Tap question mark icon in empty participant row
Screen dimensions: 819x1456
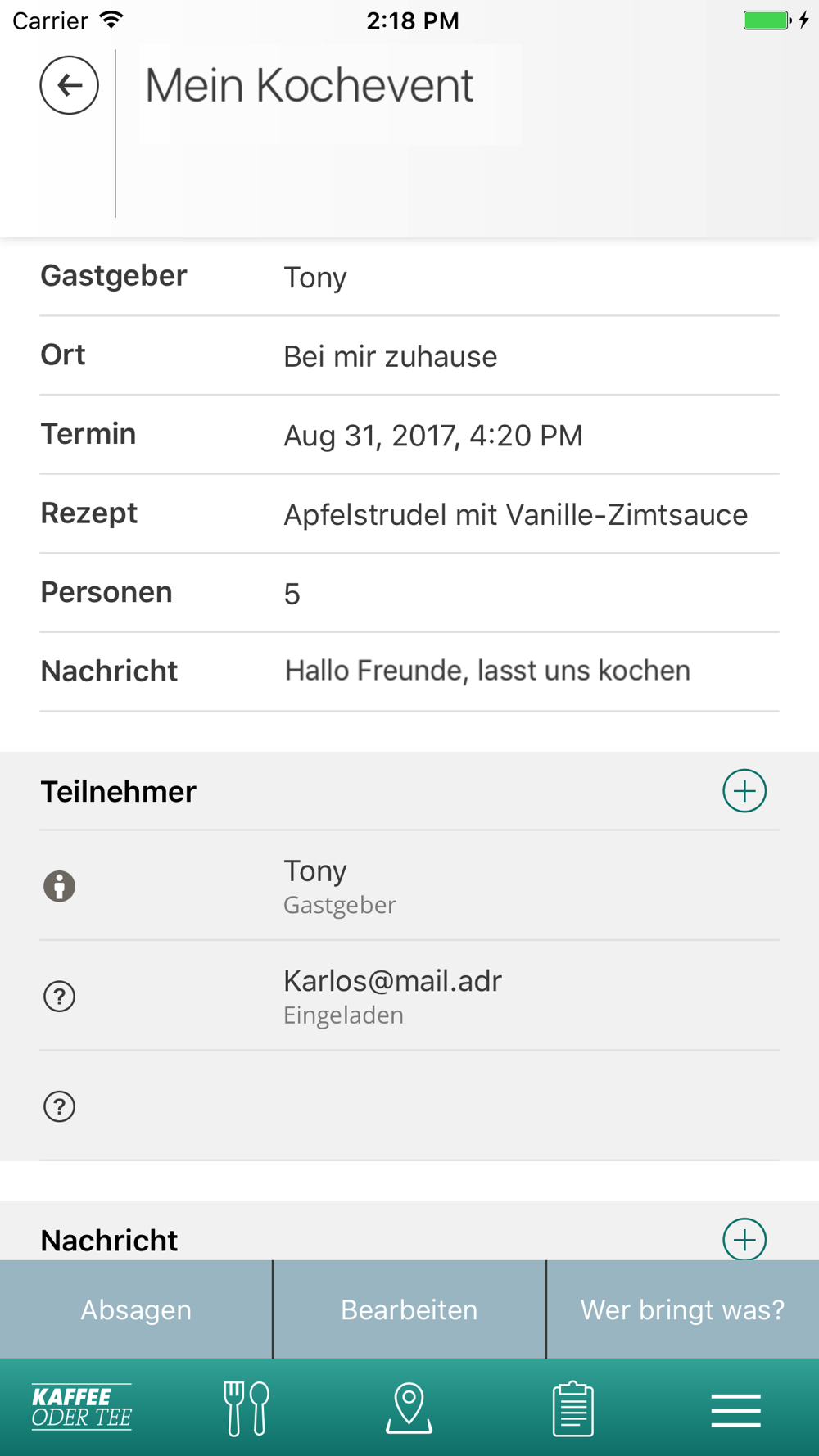click(x=59, y=1107)
